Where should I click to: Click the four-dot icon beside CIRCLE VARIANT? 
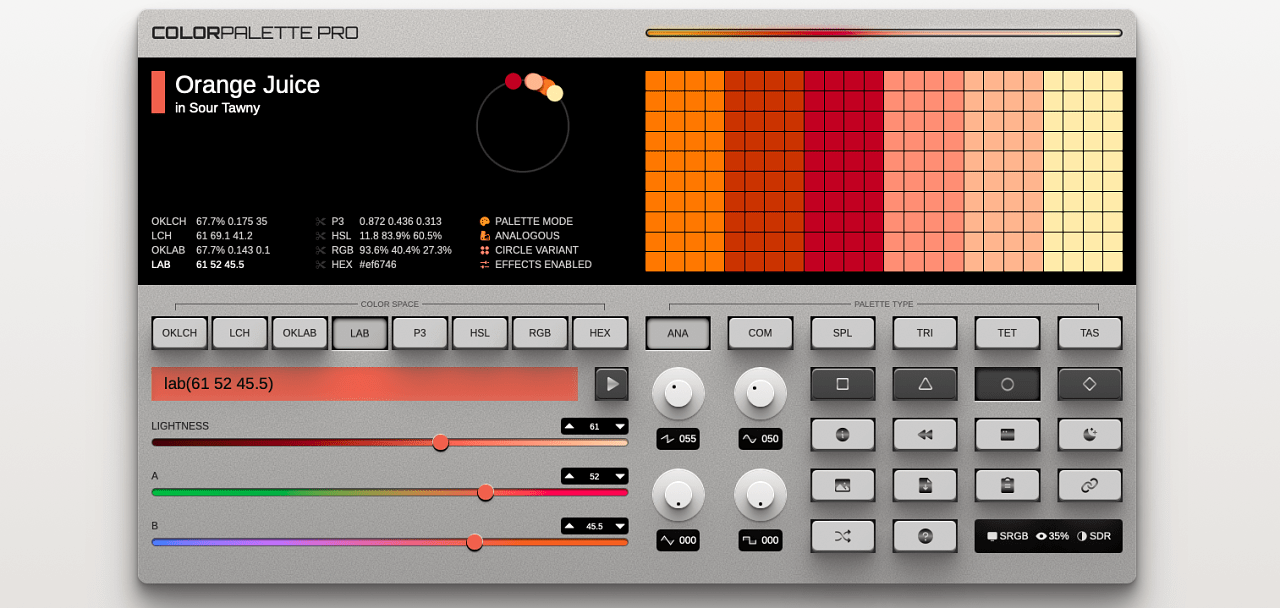pos(485,250)
